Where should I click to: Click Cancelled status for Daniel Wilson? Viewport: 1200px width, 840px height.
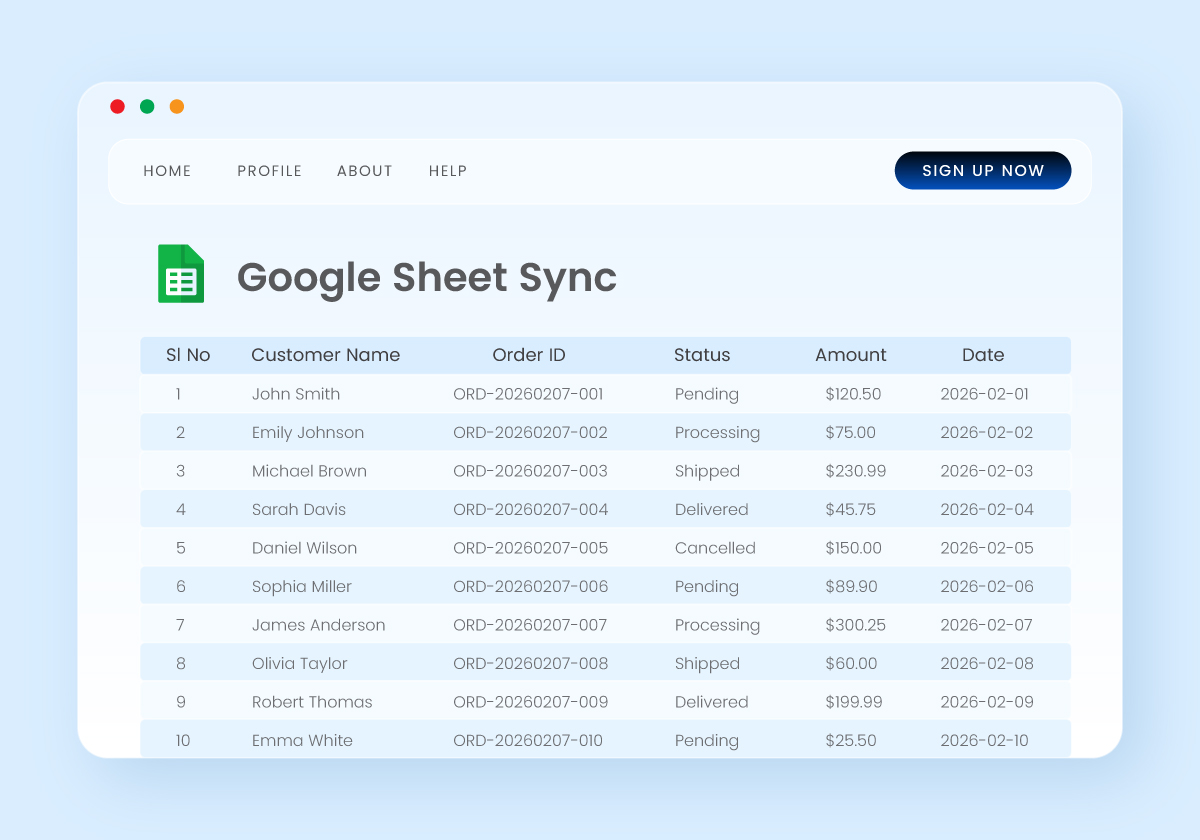point(715,548)
